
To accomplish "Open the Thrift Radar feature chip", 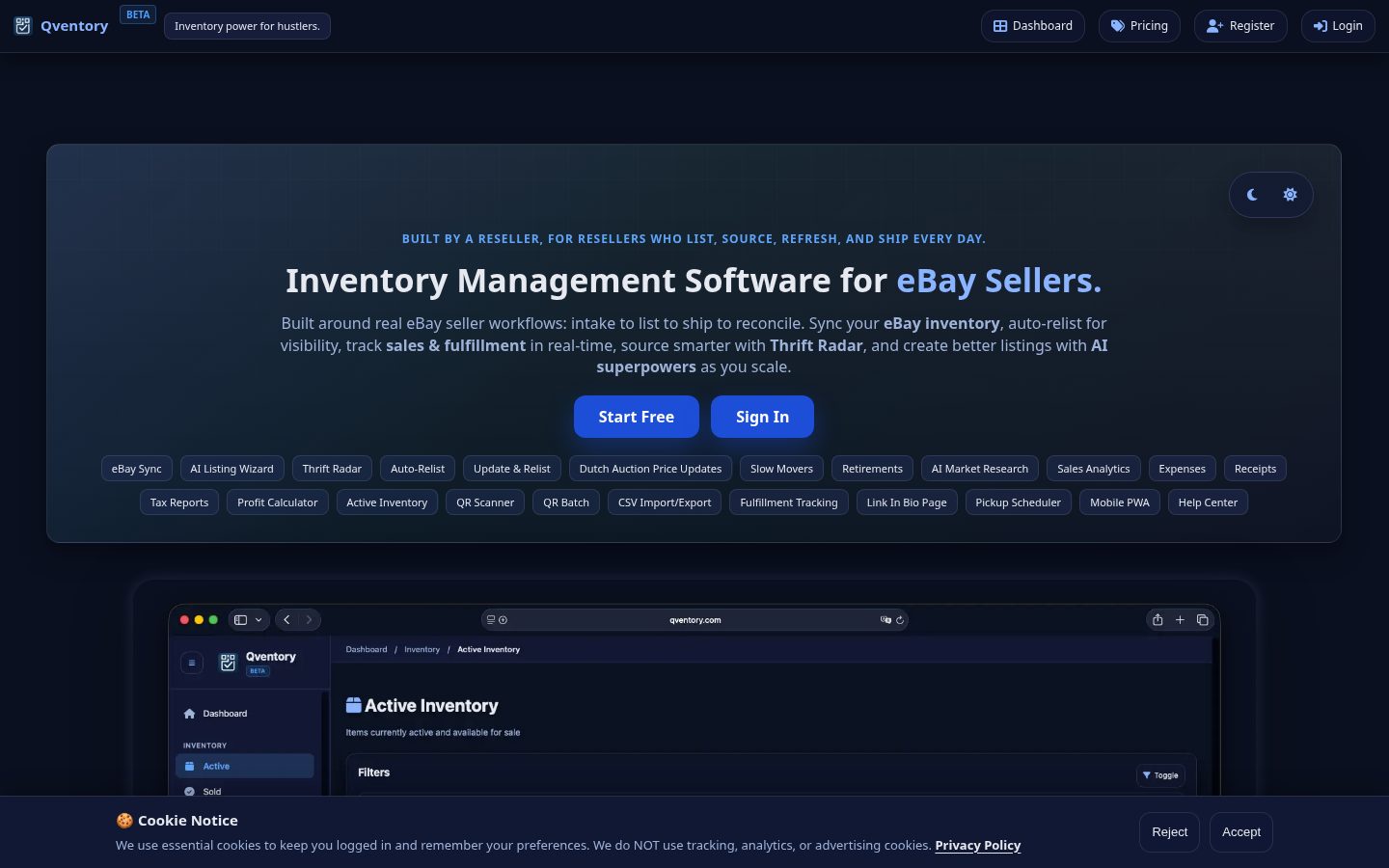I will 332,469.
